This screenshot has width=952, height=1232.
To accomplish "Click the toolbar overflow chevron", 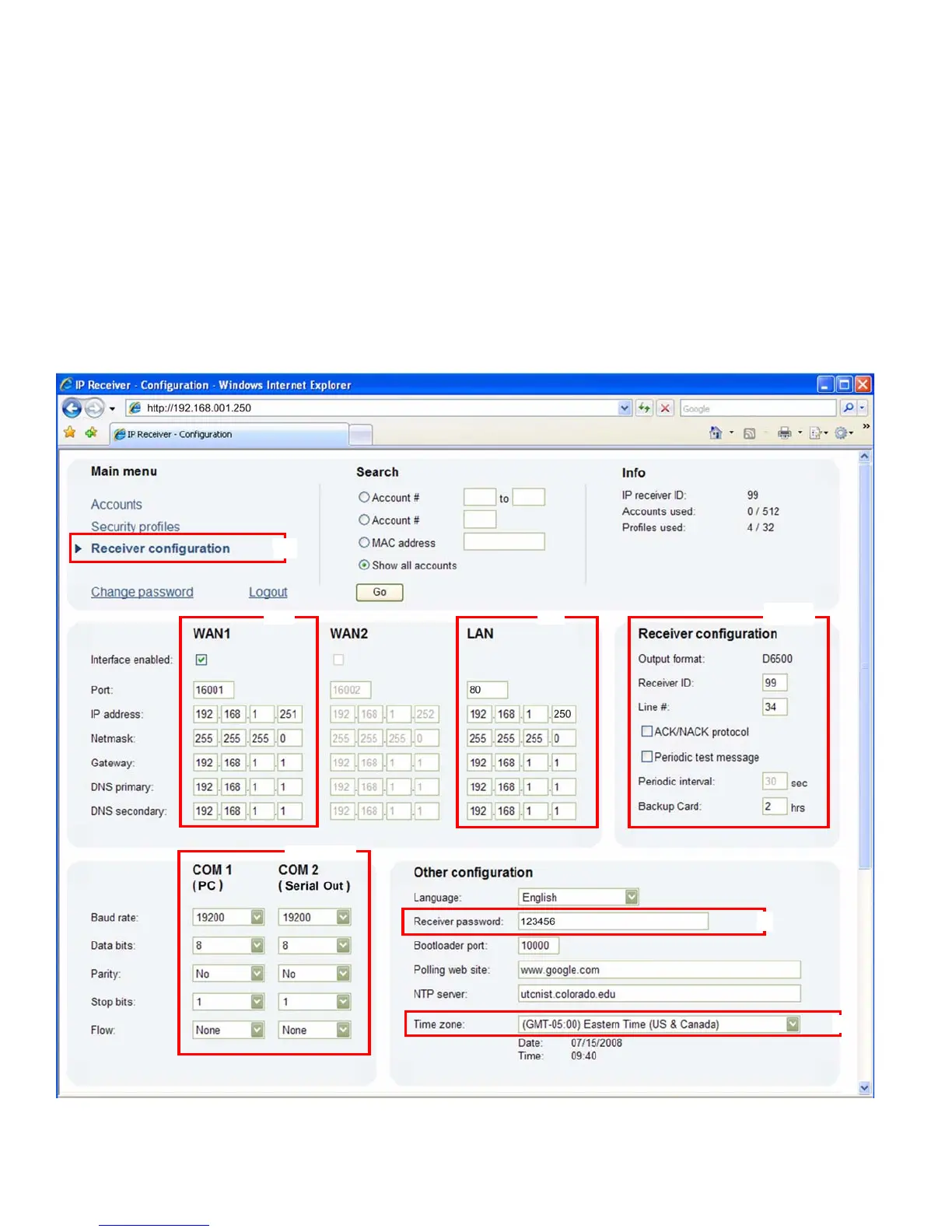I will (866, 427).
